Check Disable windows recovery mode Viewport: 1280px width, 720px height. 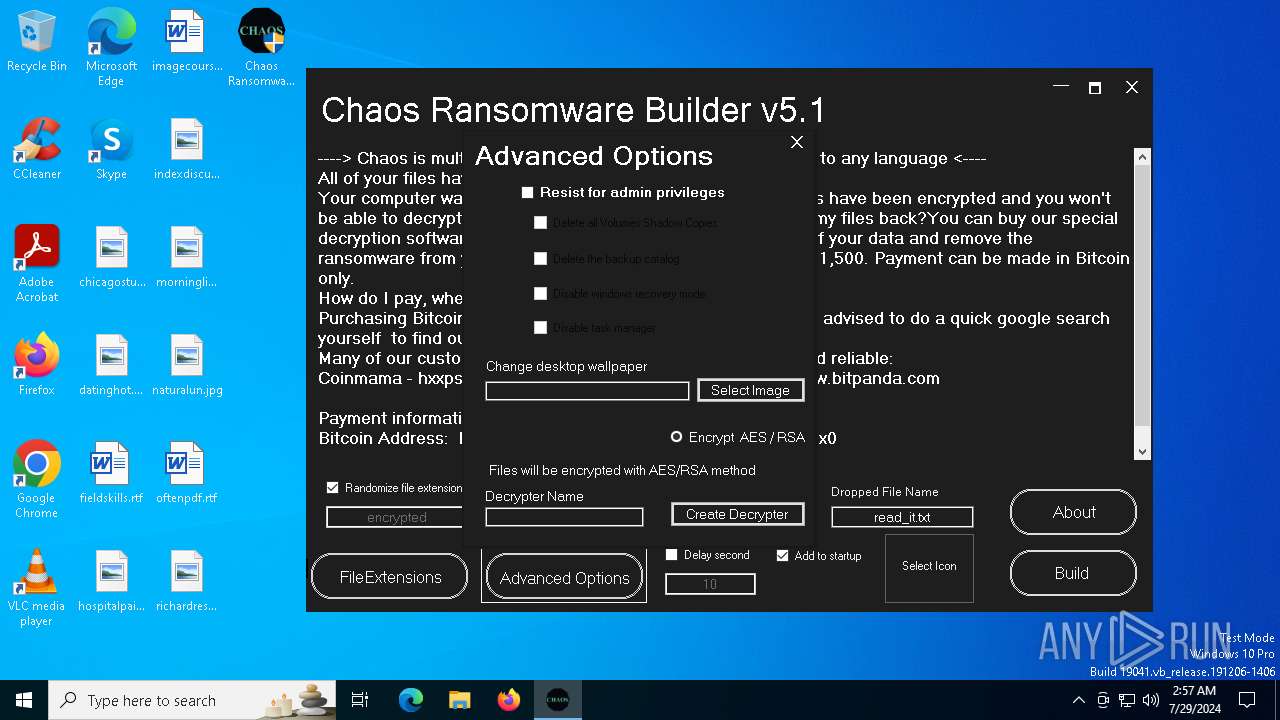[x=541, y=294]
